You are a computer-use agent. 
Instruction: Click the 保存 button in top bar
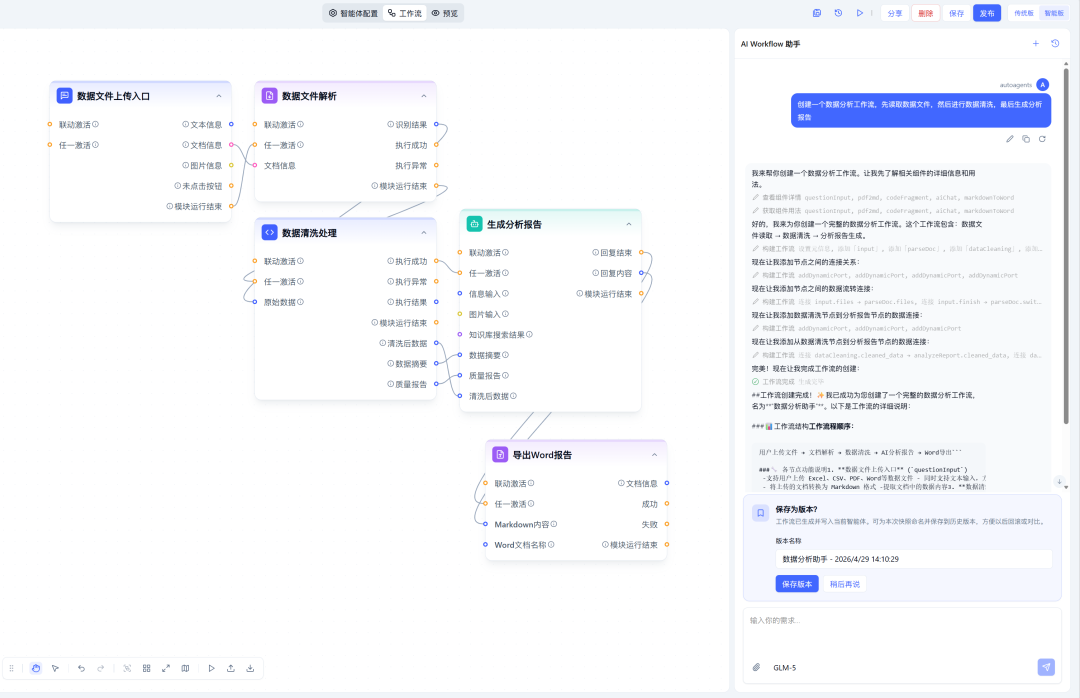coord(957,13)
